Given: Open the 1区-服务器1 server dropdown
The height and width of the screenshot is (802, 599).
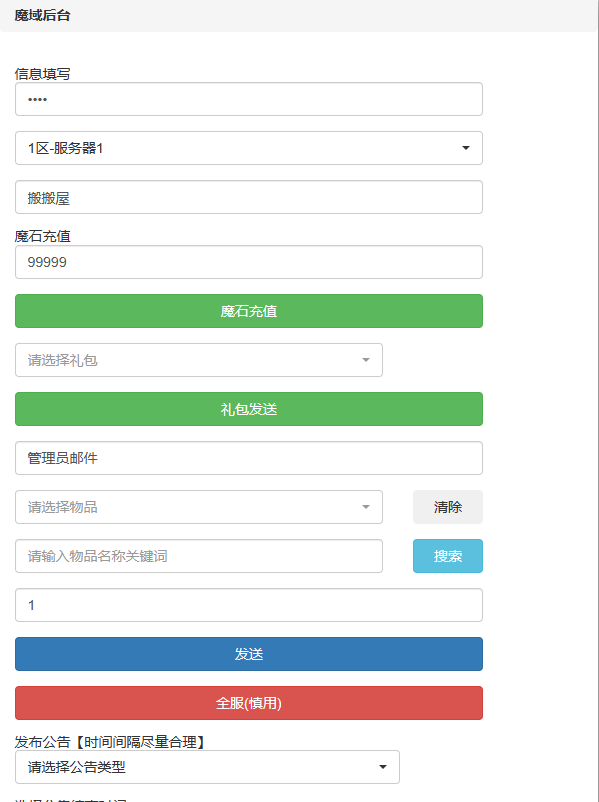Looking at the screenshot, I should coord(249,148).
